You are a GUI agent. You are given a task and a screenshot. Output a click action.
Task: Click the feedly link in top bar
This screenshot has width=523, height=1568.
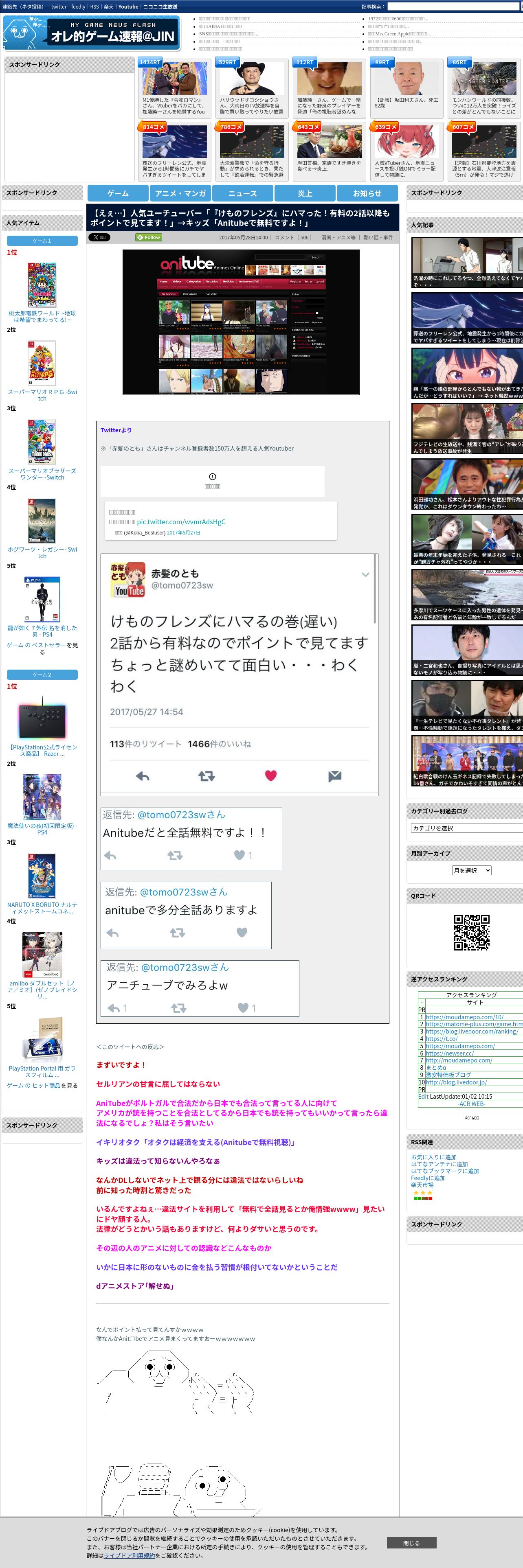pyautogui.click(x=78, y=7)
